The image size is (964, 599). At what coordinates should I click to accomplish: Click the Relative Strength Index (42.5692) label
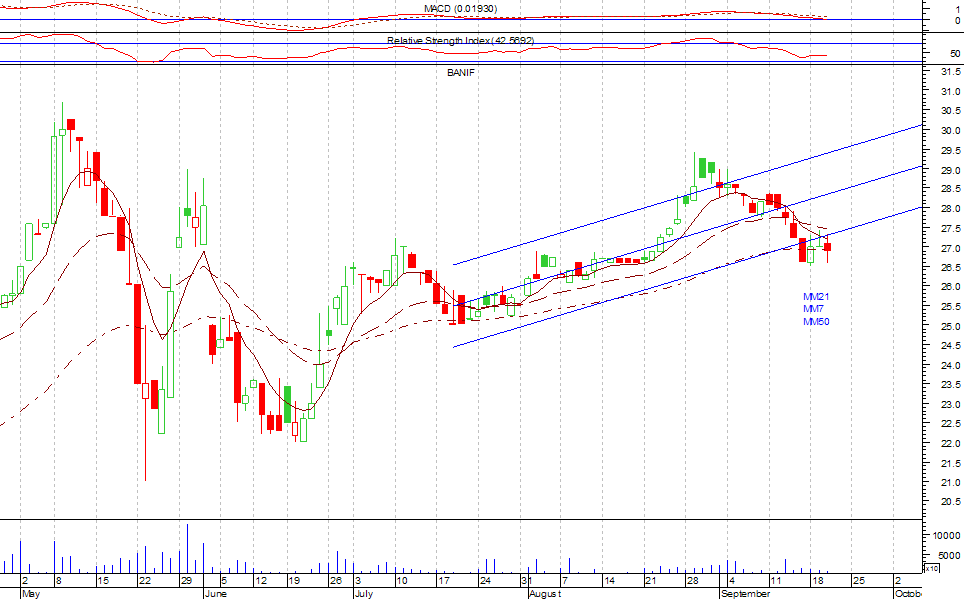460,41
